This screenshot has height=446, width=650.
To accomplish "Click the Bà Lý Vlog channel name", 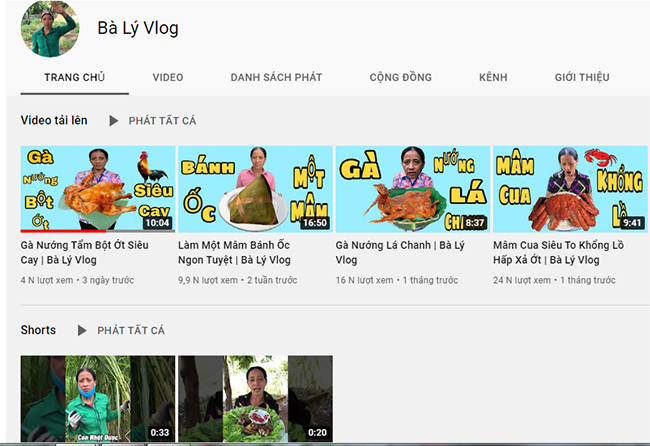I will click(x=138, y=28).
